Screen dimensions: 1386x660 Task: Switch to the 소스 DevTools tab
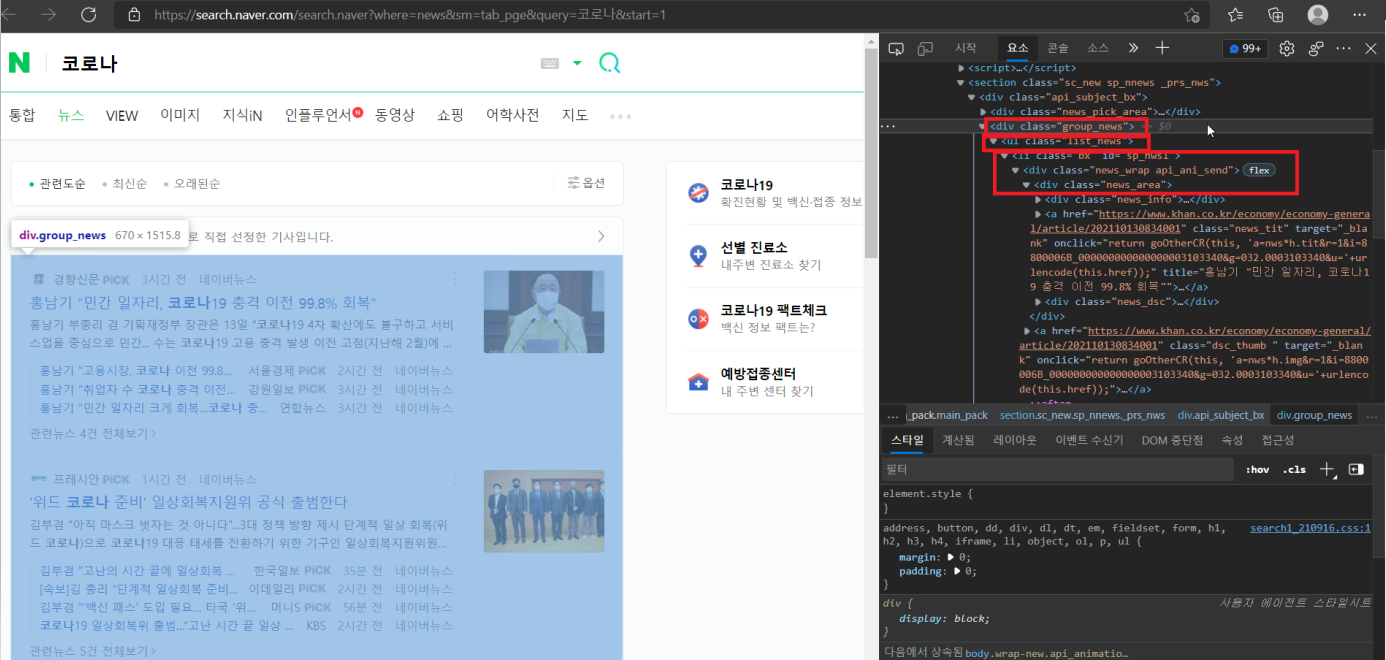point(1098,48)
